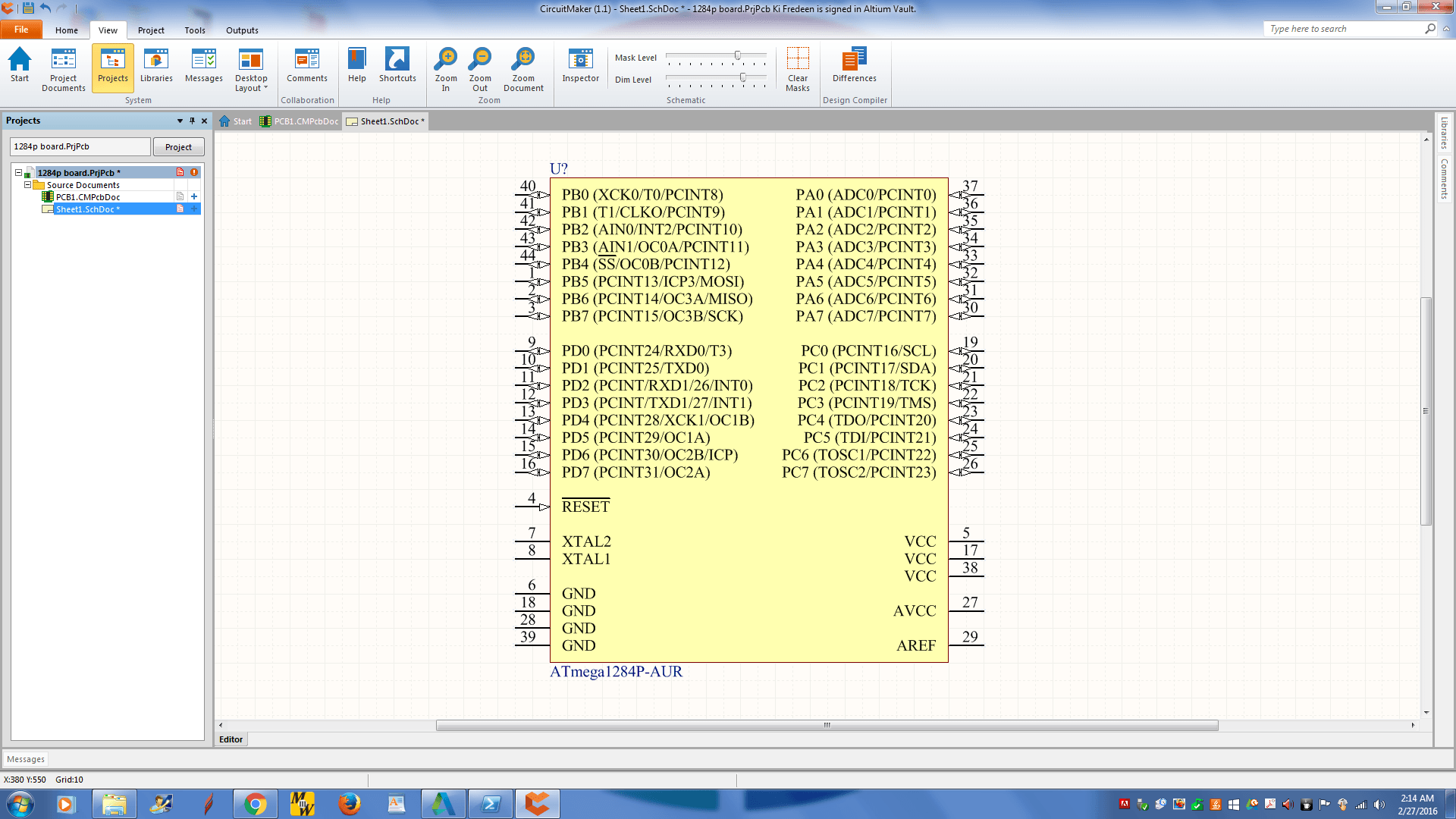Click the Dim Level slider handle
Image resolution: width=1456 pixels, height=819 pixels.
pyautogui.click(x=743, y=77)
